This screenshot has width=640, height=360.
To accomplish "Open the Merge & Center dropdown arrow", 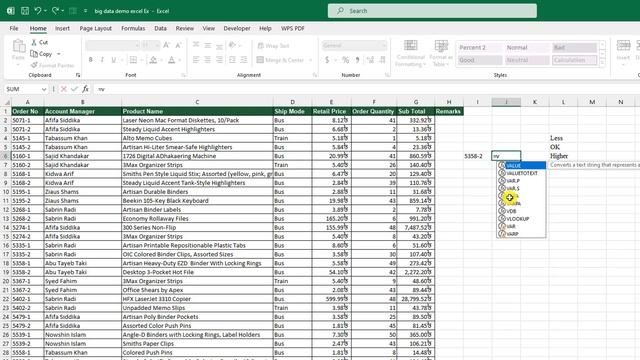I will (310, 60).
